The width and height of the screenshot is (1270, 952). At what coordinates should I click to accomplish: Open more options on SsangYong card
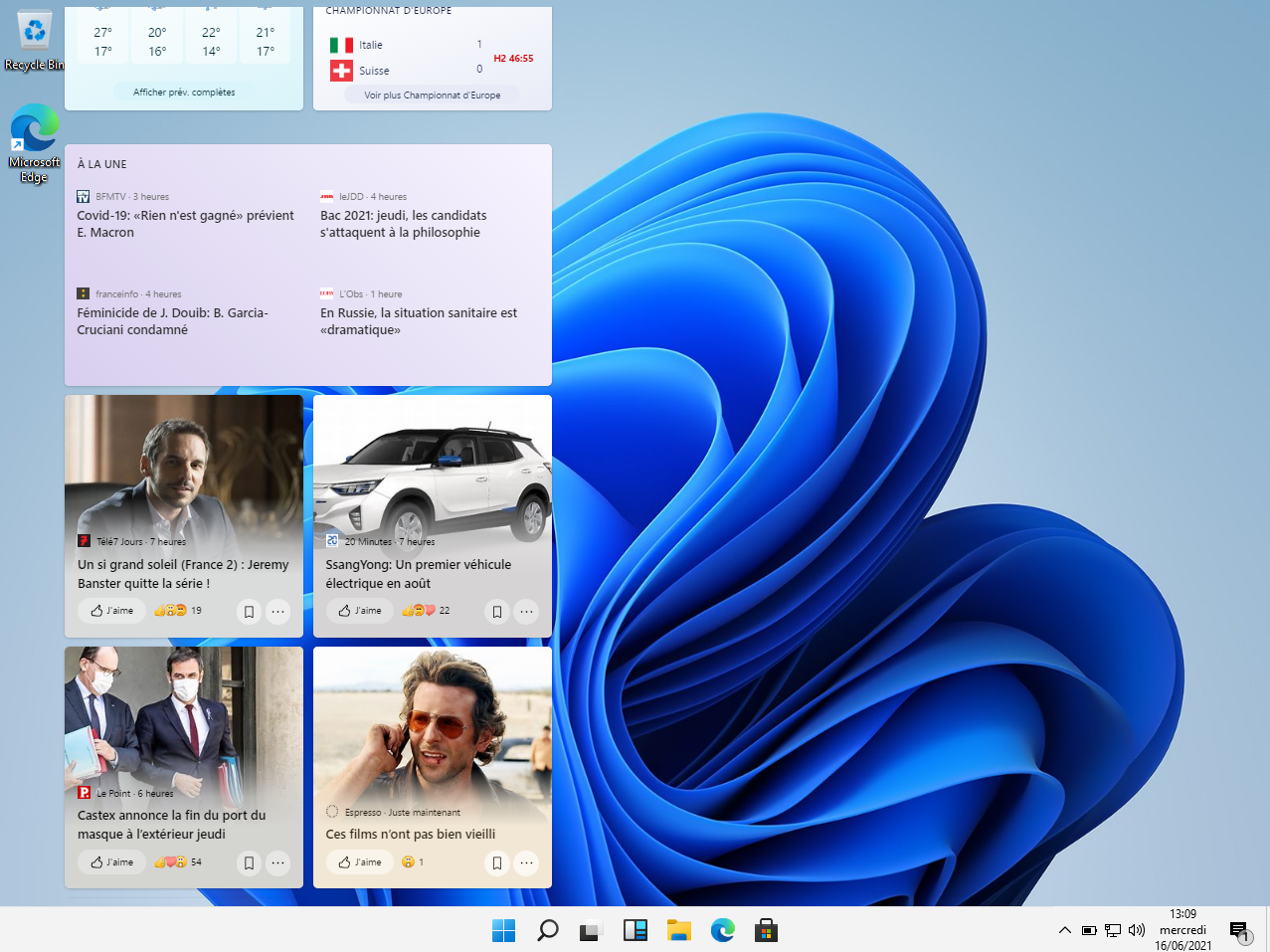(x=527, y=611)
